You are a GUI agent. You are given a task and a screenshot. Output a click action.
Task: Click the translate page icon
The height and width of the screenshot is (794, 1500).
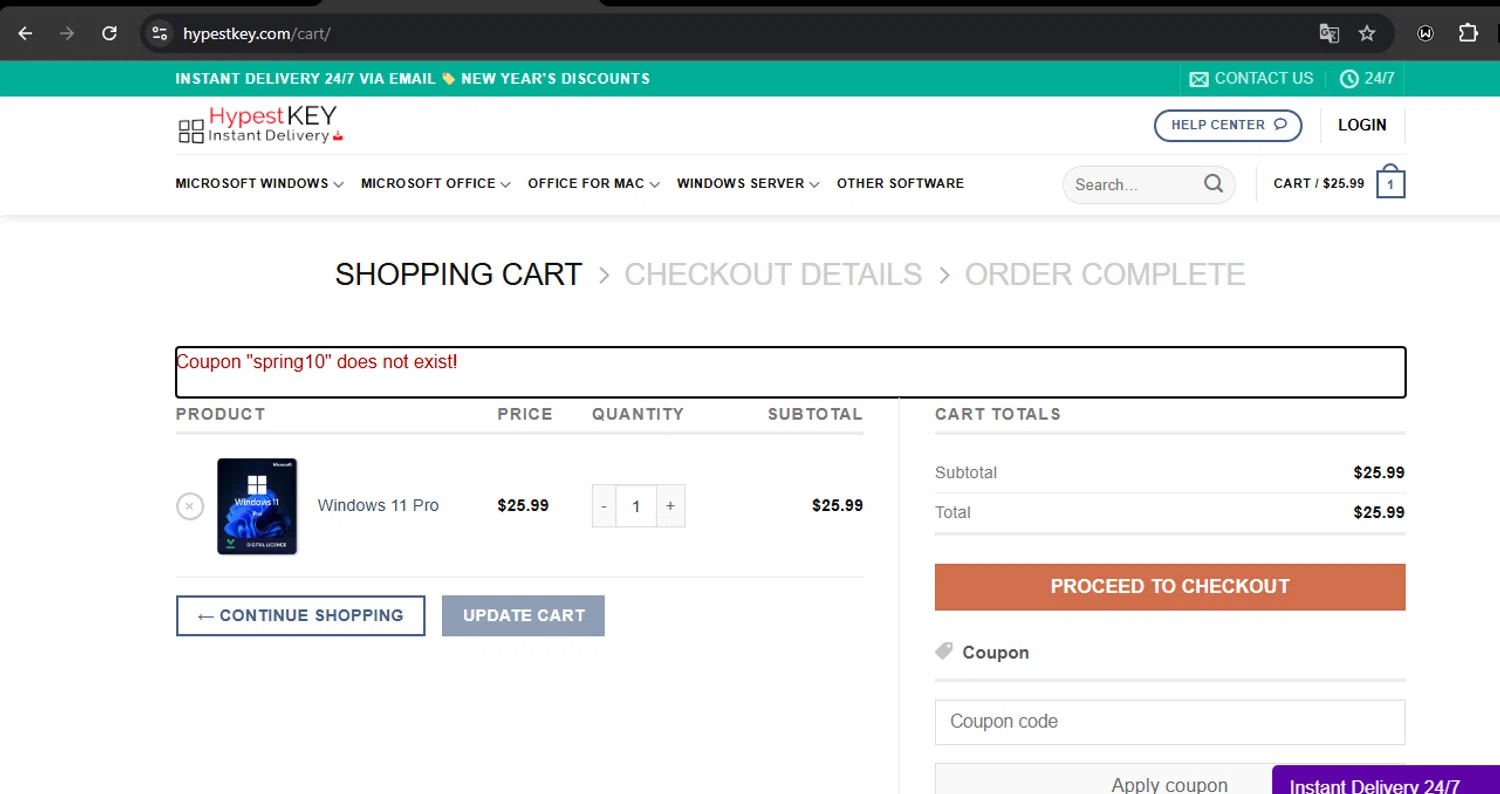[1329, 33]
